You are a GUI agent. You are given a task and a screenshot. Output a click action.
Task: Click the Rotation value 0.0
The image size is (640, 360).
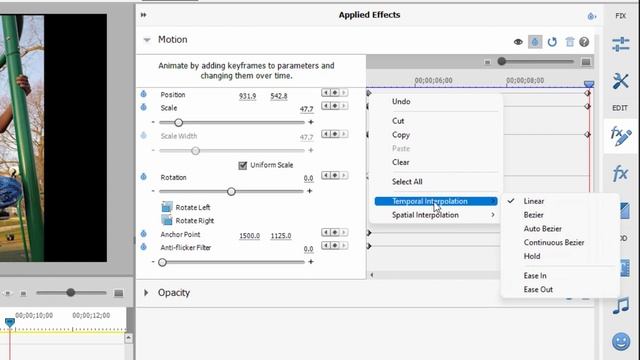(x=308, y=178)
